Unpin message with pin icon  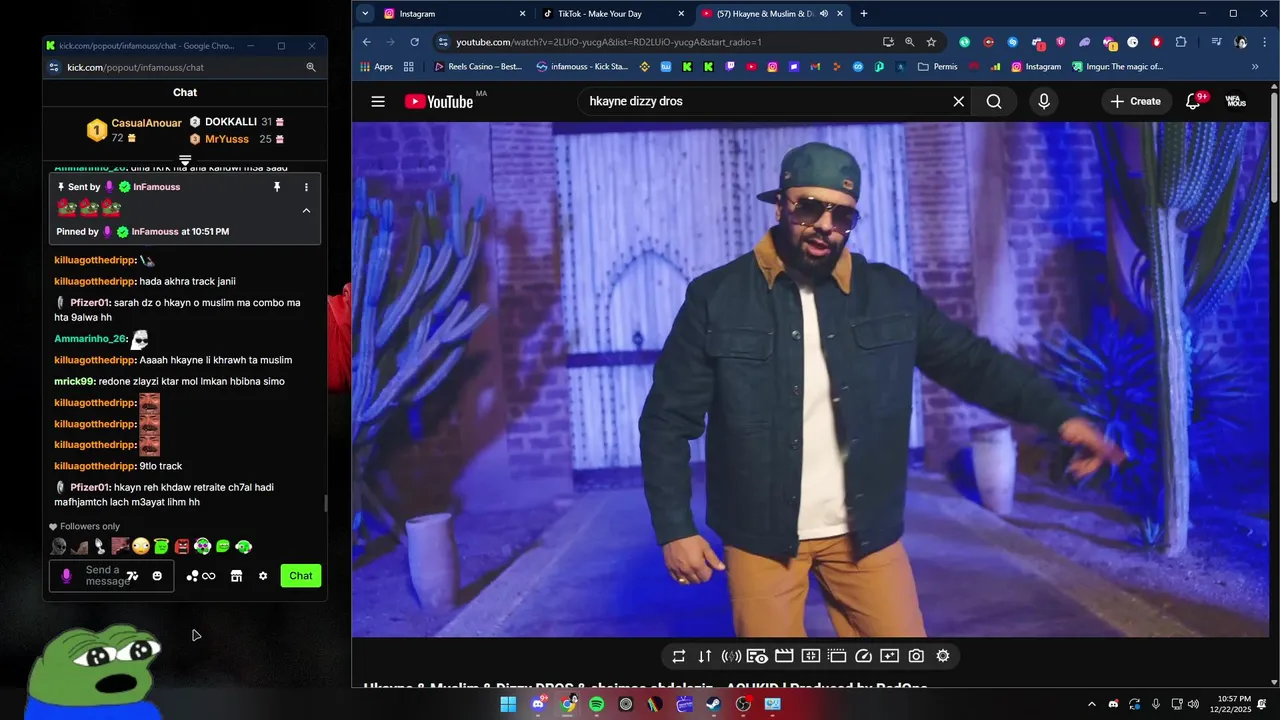pos(277,187)
